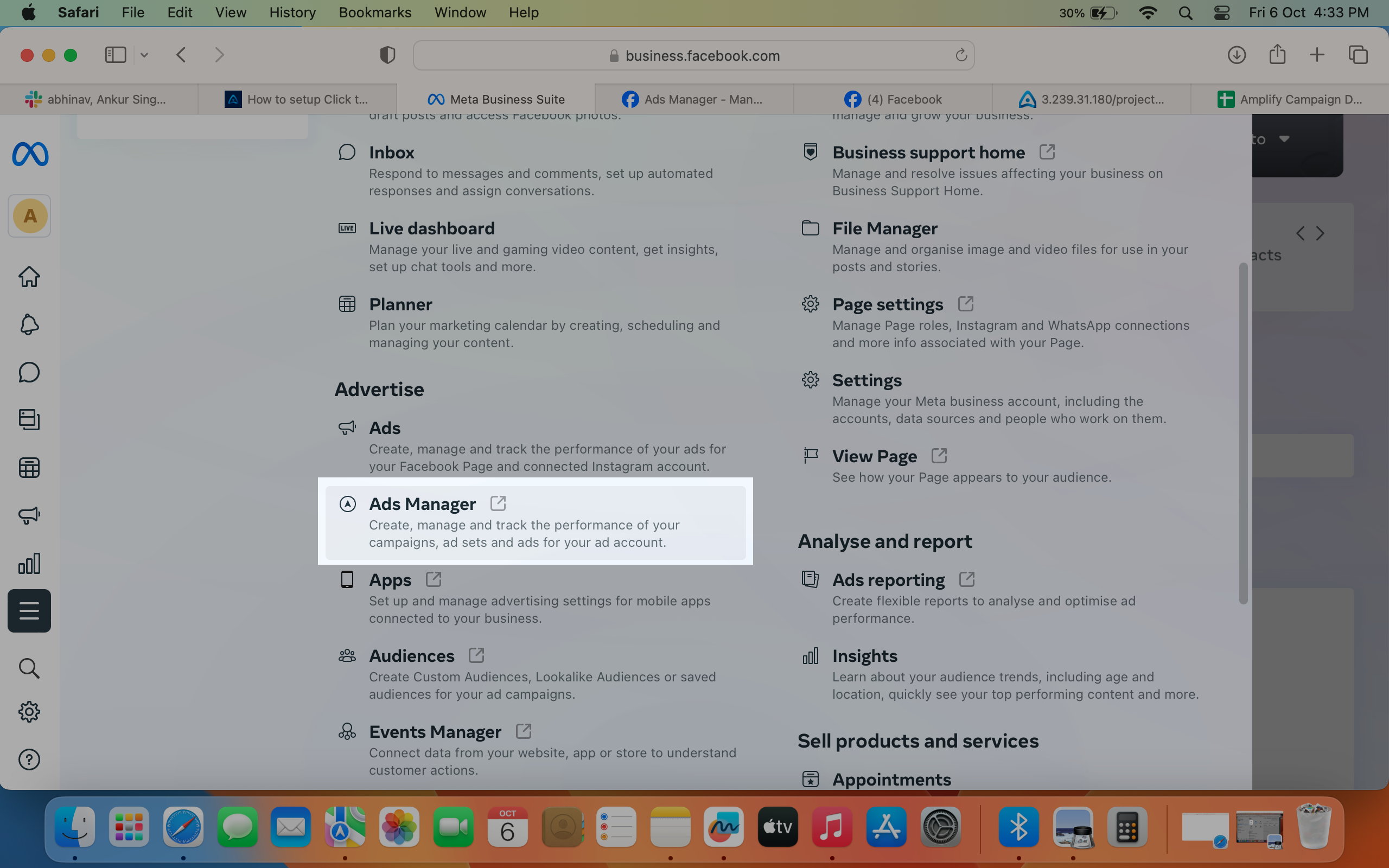This screenshot has width=1389, height=868.
Task: Click the business.facebook.com address bar
Action: click(x=693, y=55)
